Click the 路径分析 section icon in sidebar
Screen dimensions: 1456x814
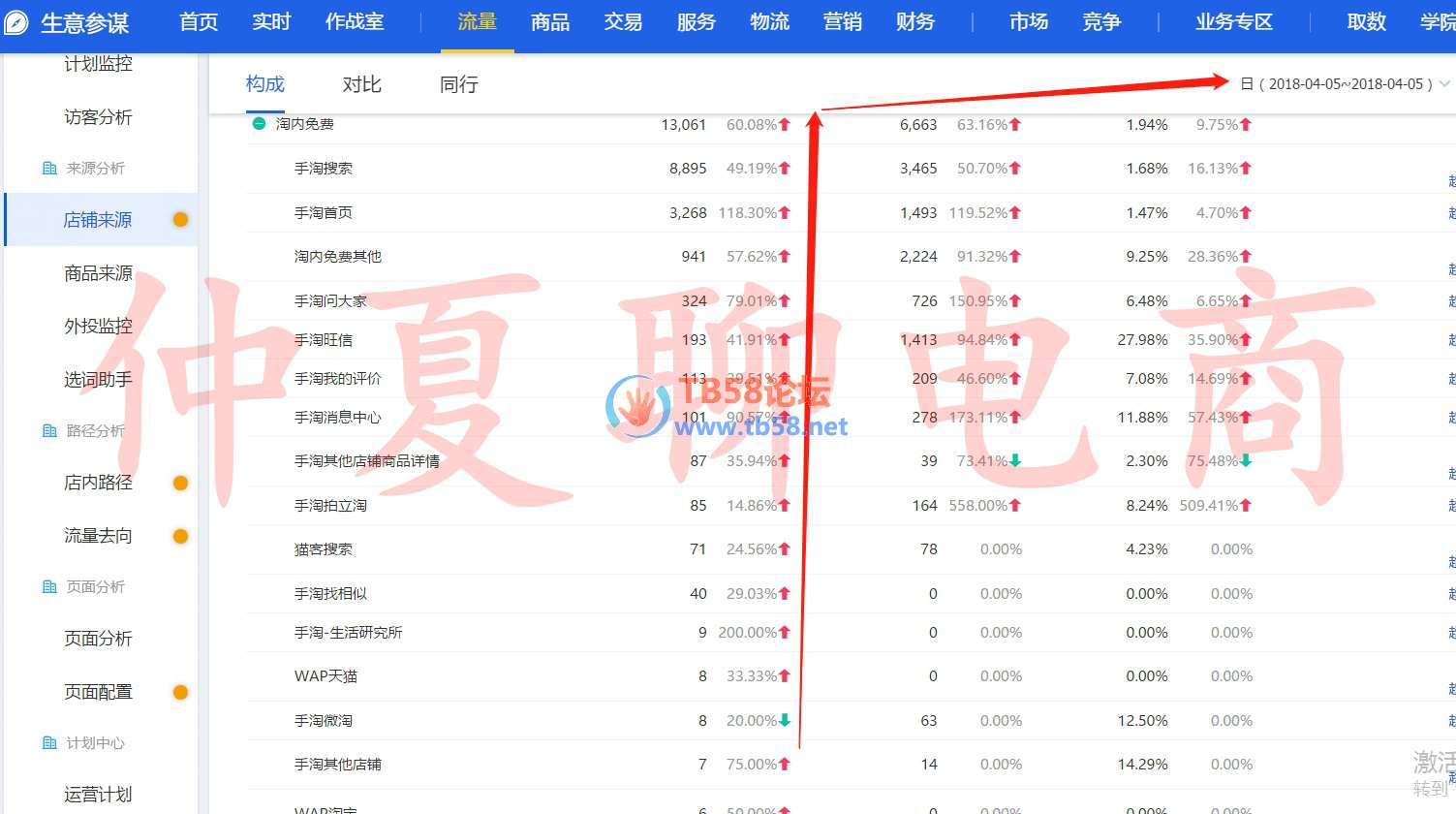pos(49,431)
